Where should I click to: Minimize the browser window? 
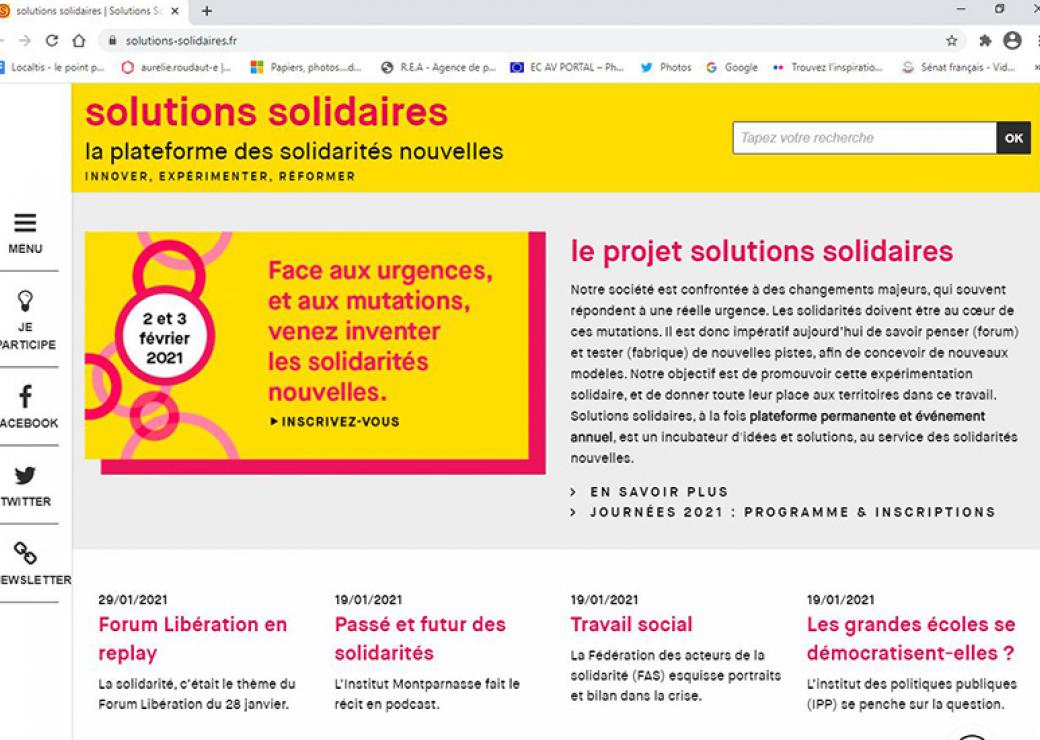point(961,9)
